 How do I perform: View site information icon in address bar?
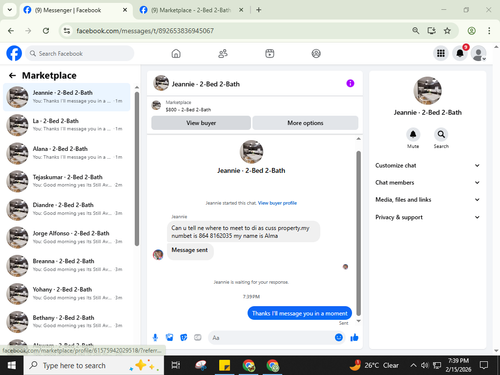pos(67,31)
